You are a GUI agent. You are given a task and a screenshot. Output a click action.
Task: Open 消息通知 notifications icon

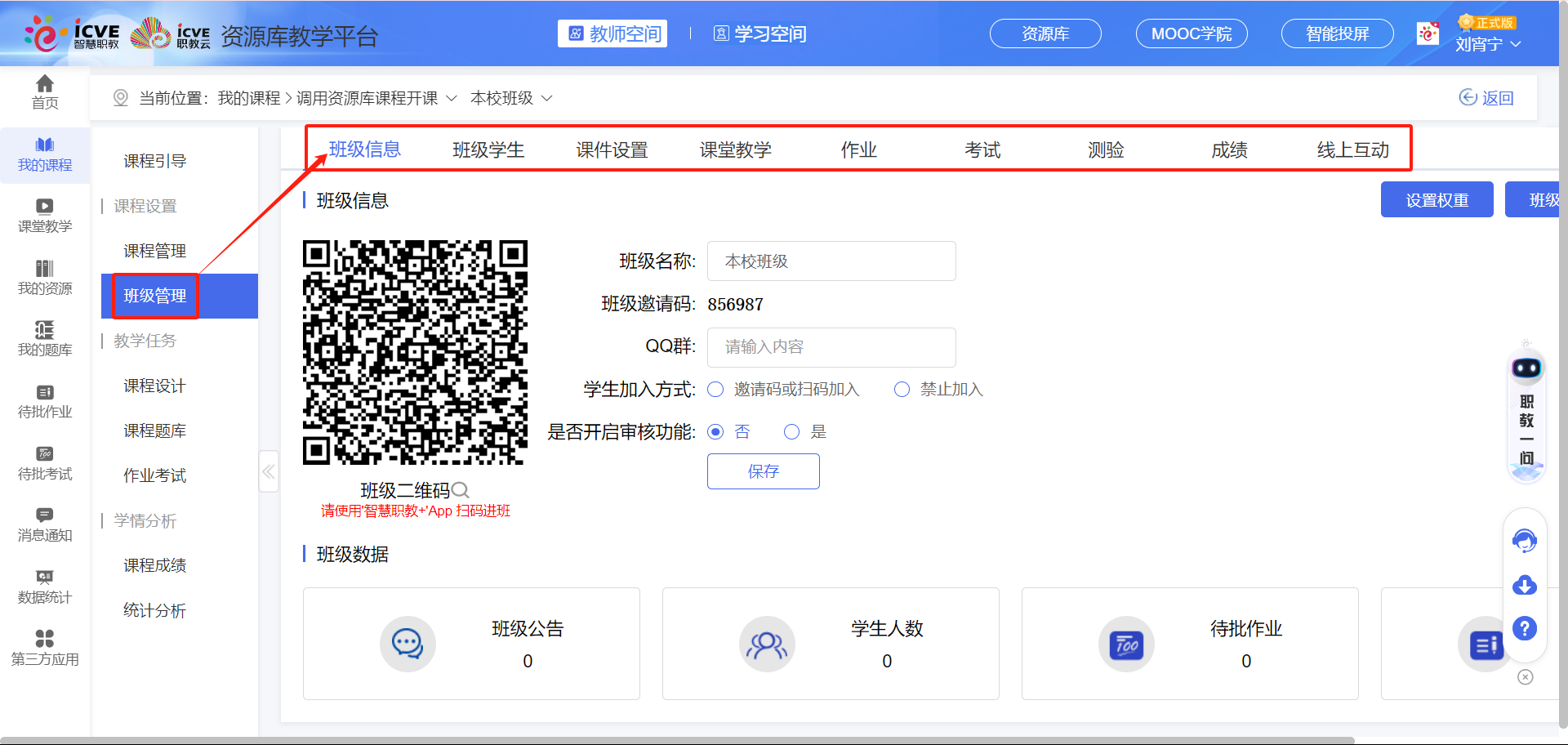pyautogui.click(x=44, y=523)
